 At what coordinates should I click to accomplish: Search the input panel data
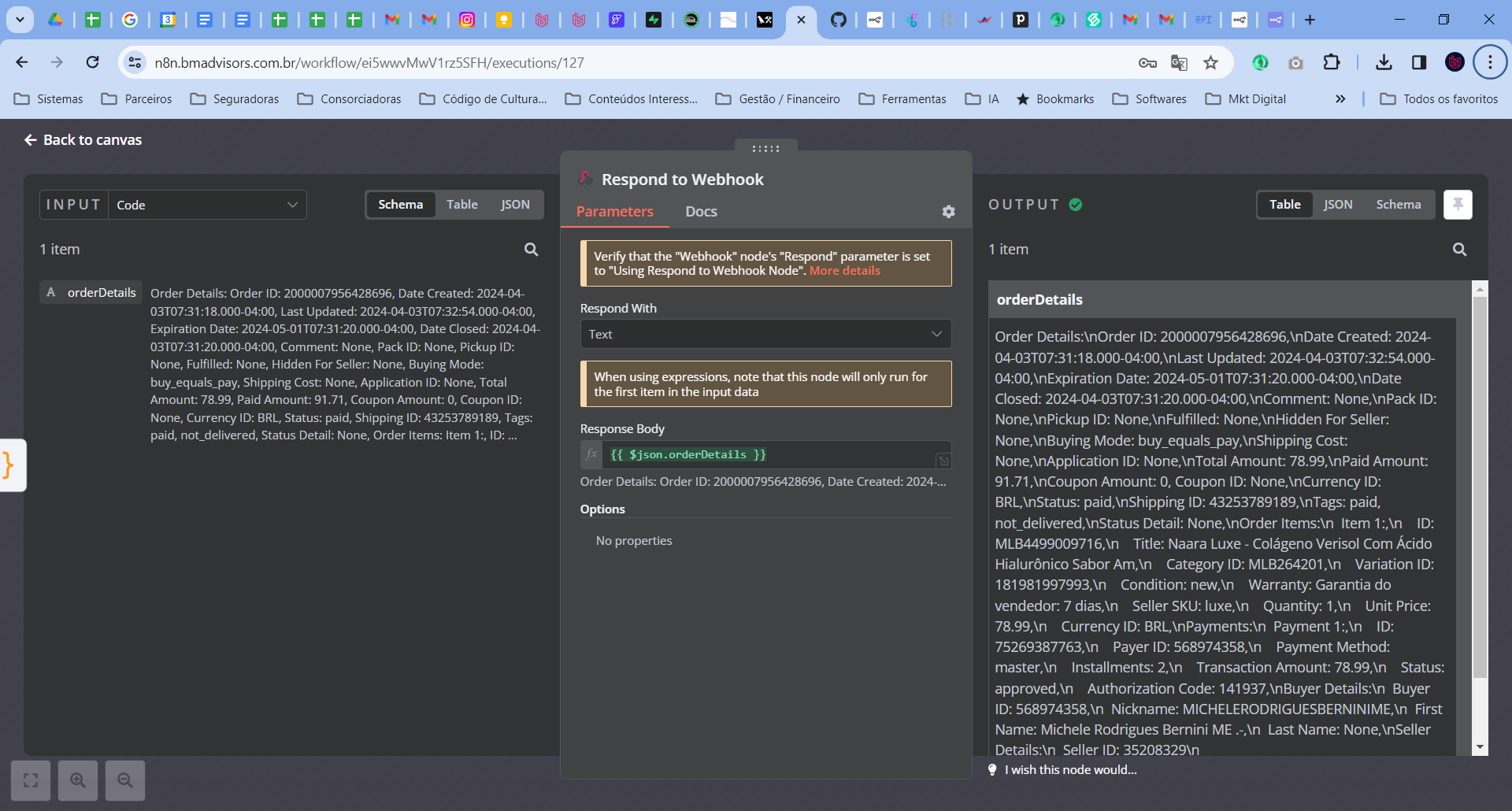[x=532, y=250]
